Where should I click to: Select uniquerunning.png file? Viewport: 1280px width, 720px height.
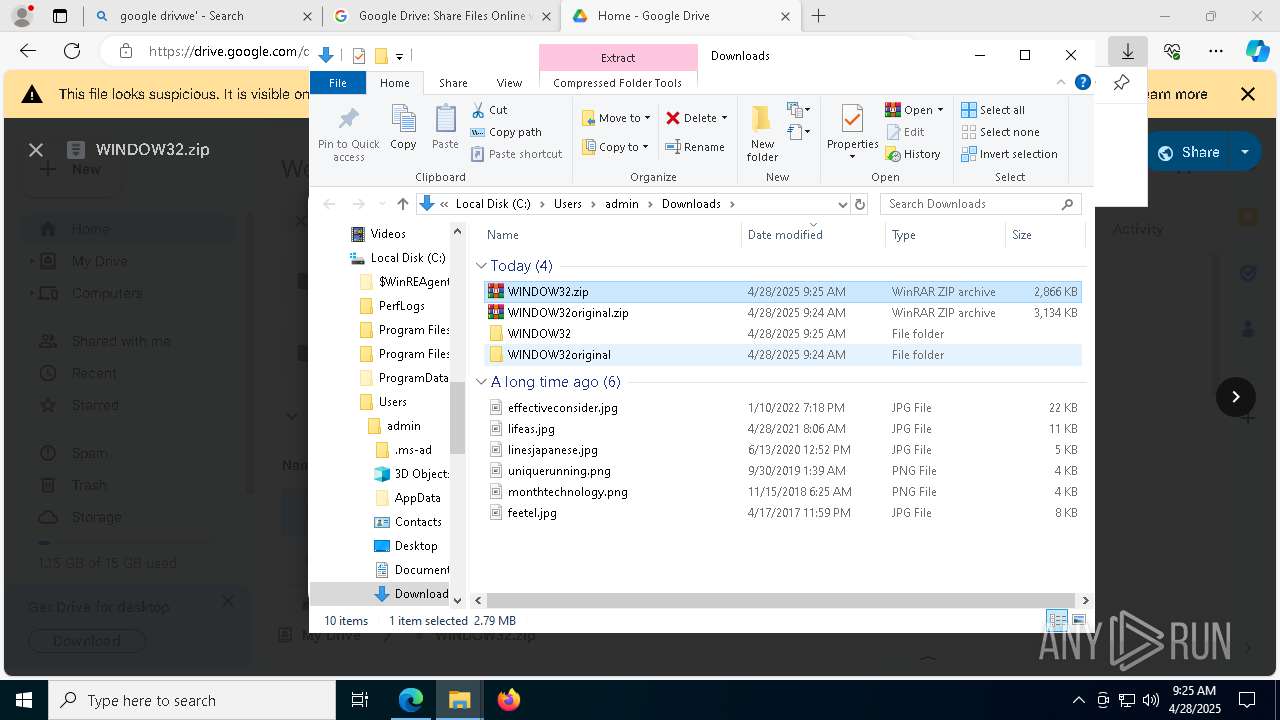[783, 471]
